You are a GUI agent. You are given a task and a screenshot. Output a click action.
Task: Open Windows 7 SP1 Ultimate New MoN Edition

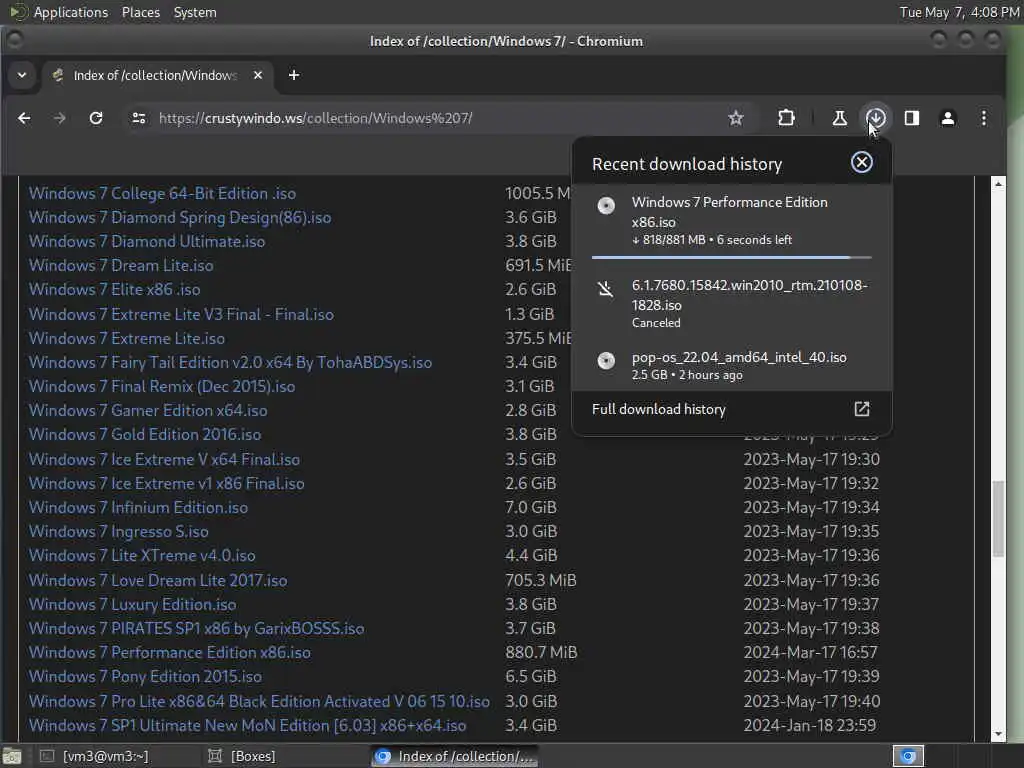(x=248, y=726)
